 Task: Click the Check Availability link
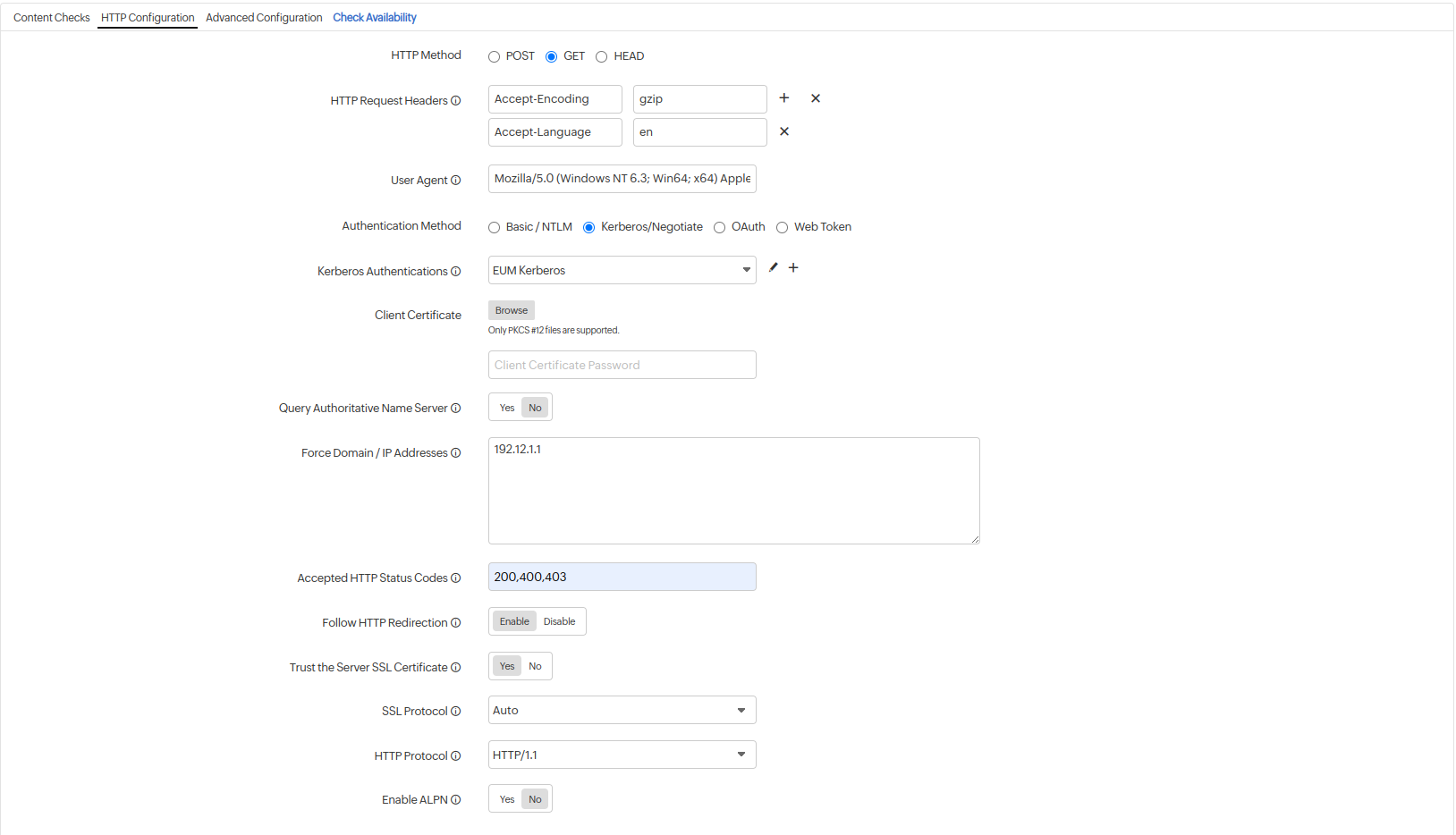[374, 17]
